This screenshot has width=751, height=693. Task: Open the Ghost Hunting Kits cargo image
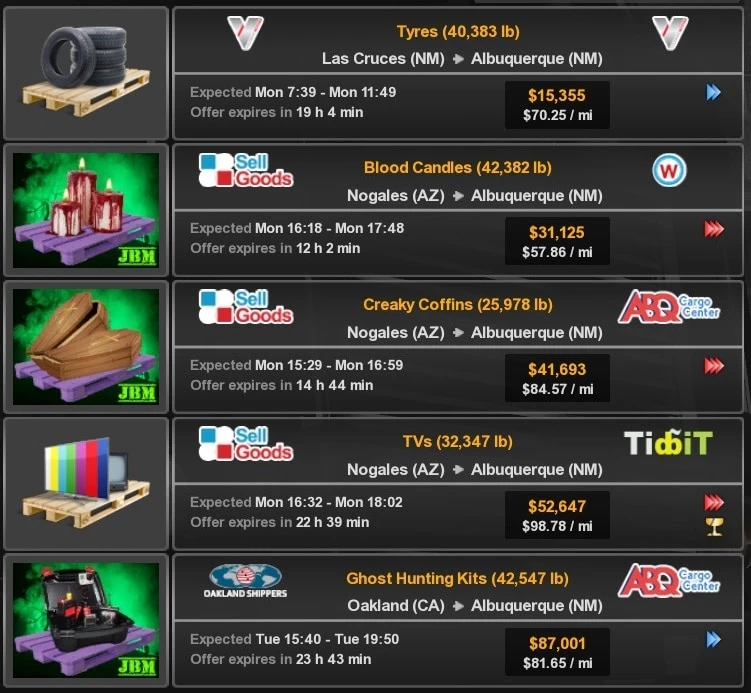(86, 620)
